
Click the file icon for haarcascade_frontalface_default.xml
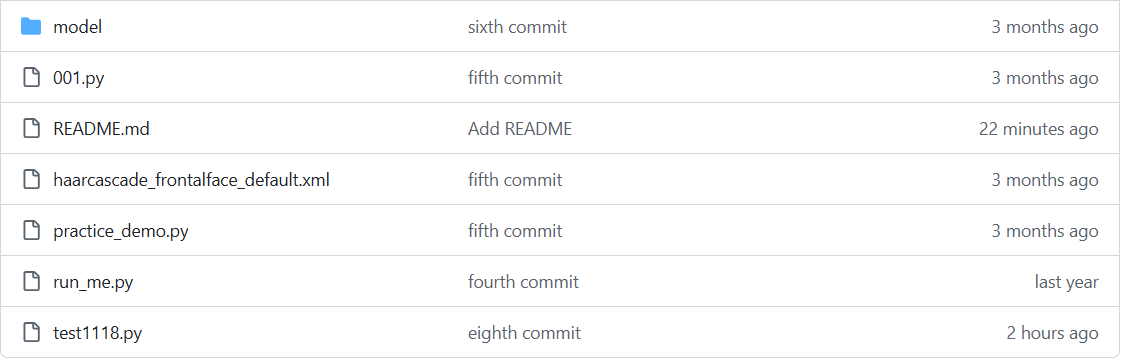(x=31, y=180)
